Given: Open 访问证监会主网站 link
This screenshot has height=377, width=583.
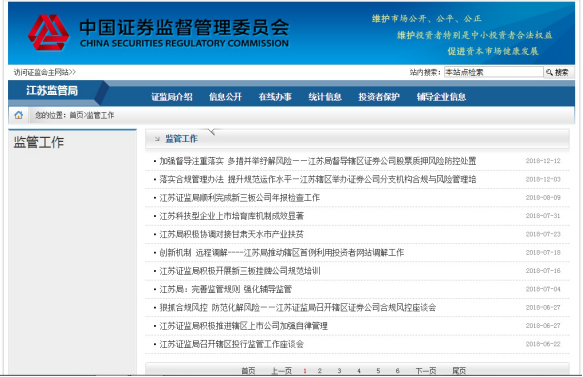Looking at the screenshot, I should [45, 72].
